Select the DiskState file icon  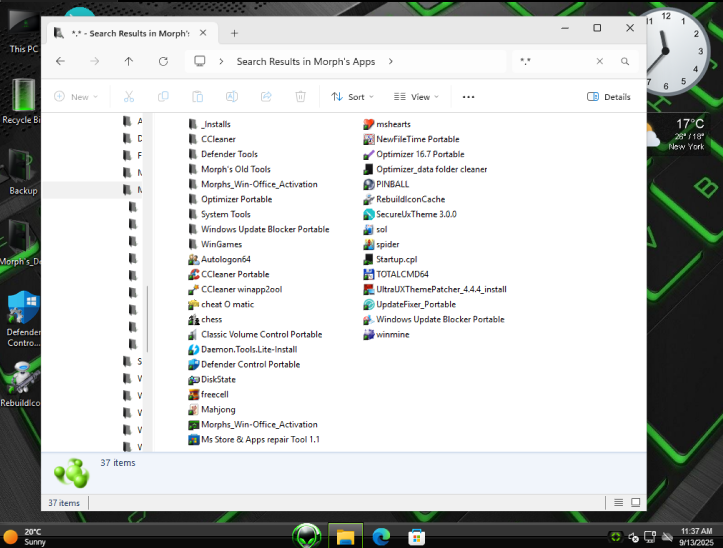click(193, 380)
